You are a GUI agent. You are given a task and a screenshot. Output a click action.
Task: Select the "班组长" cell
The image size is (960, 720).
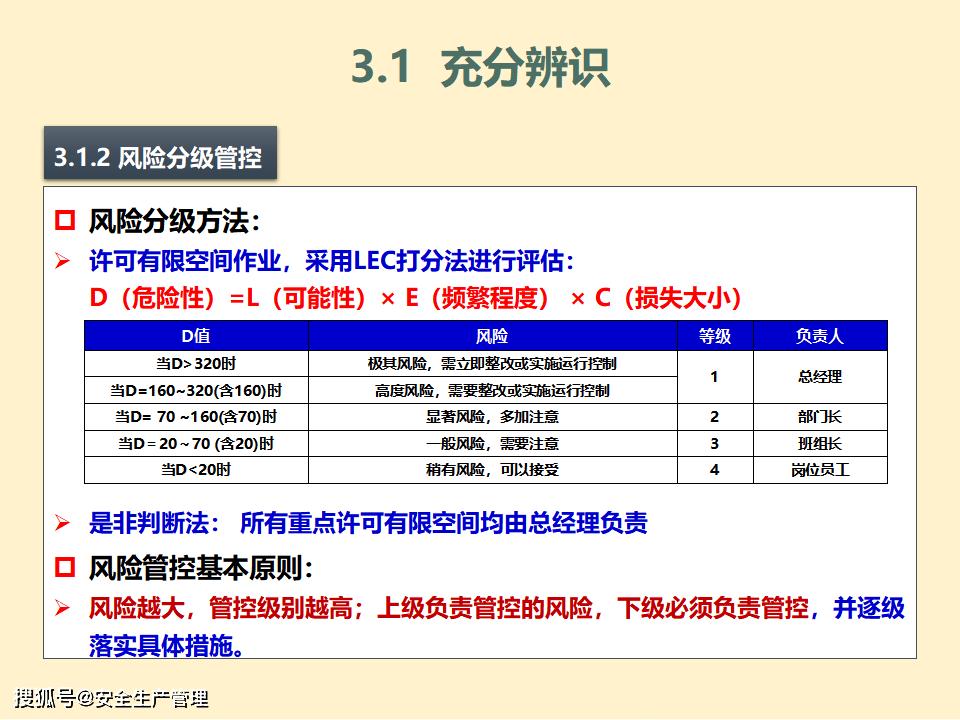pos(820,444)
